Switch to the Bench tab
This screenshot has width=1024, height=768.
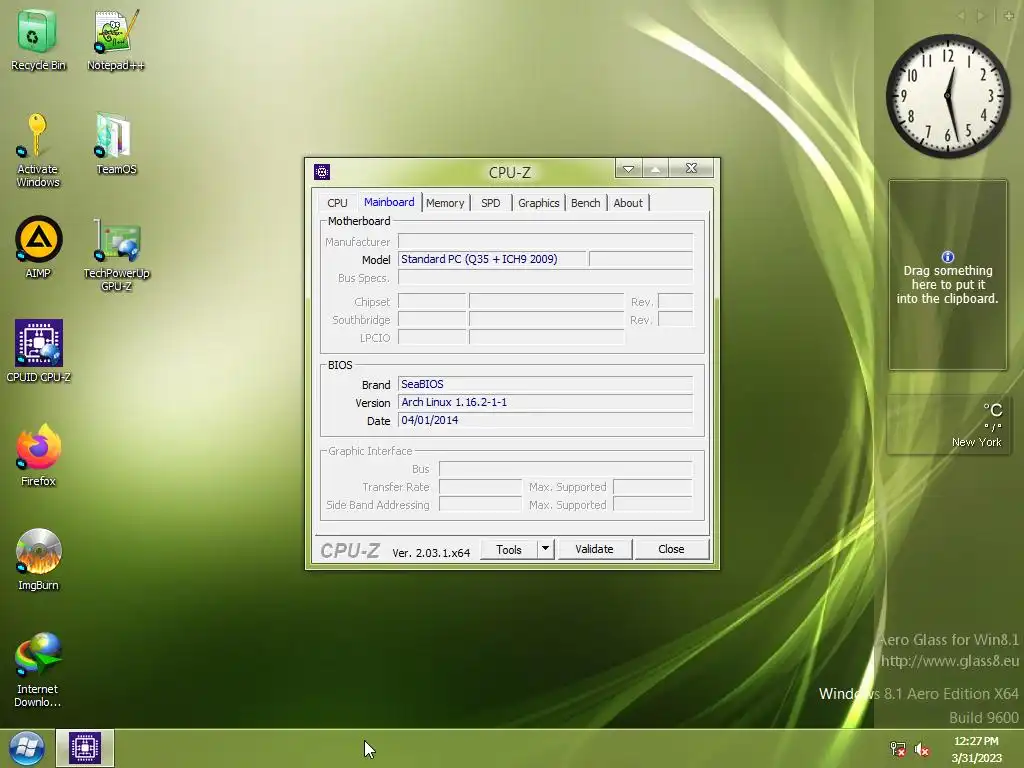tap(586, 203)
